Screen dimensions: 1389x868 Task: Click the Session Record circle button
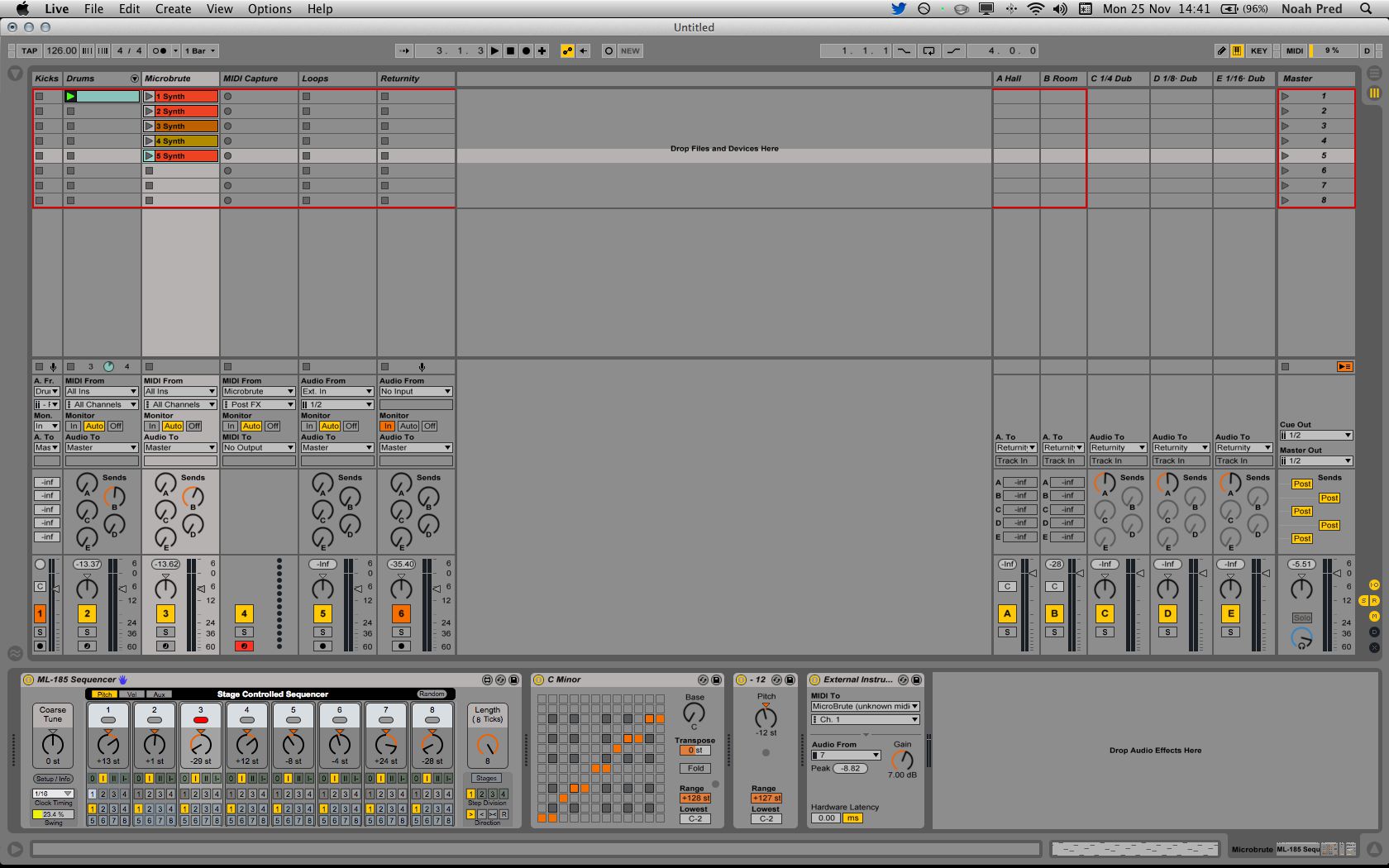click(609, 50)
